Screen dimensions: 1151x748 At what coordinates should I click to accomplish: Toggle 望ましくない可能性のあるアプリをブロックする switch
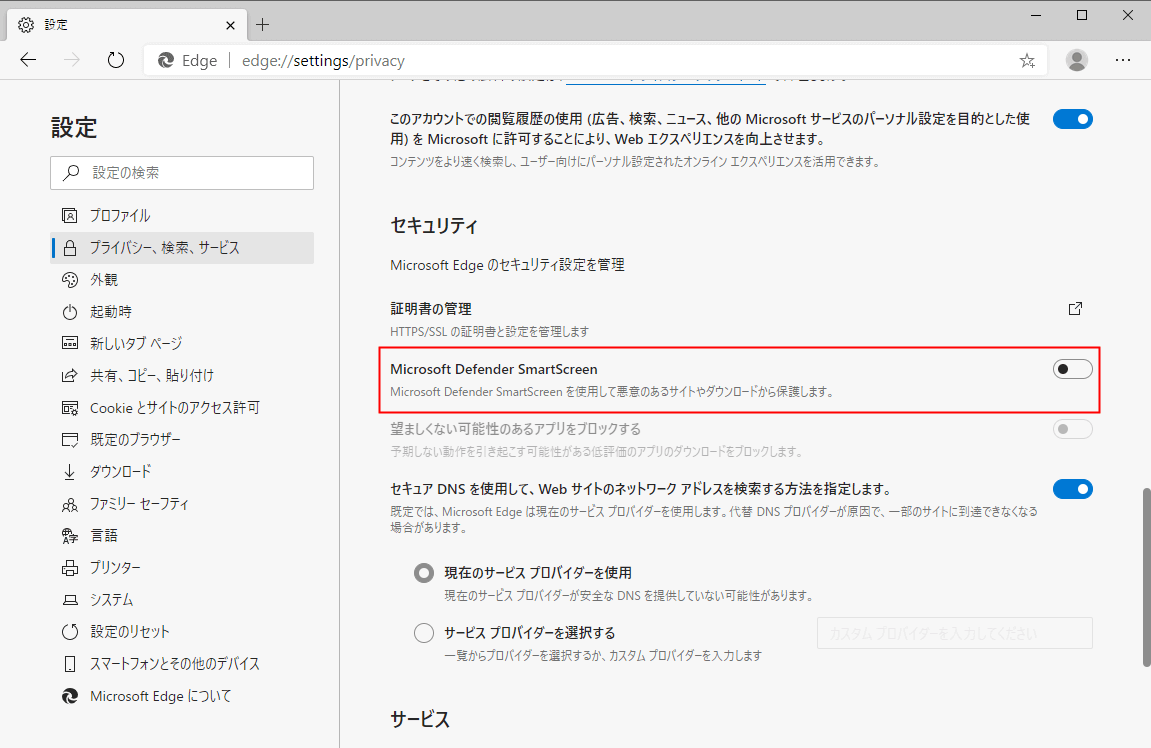(1072, 429)
